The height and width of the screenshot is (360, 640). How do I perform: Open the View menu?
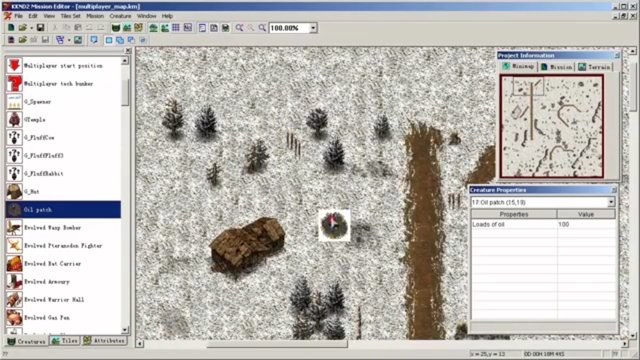(x=49, y=16)
